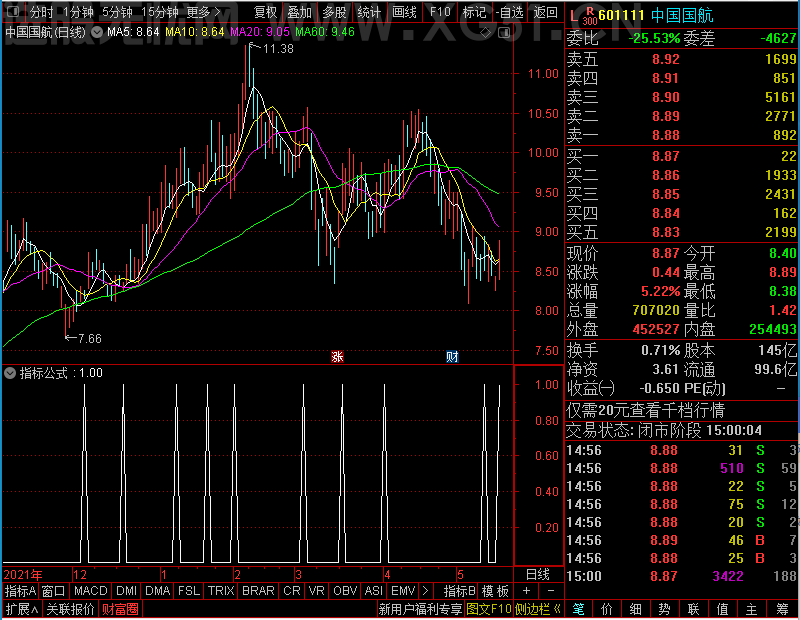Image resolution: width=800 pixels, height=620 pixels.
Task: Click the 返回 button
Action: 545,12
